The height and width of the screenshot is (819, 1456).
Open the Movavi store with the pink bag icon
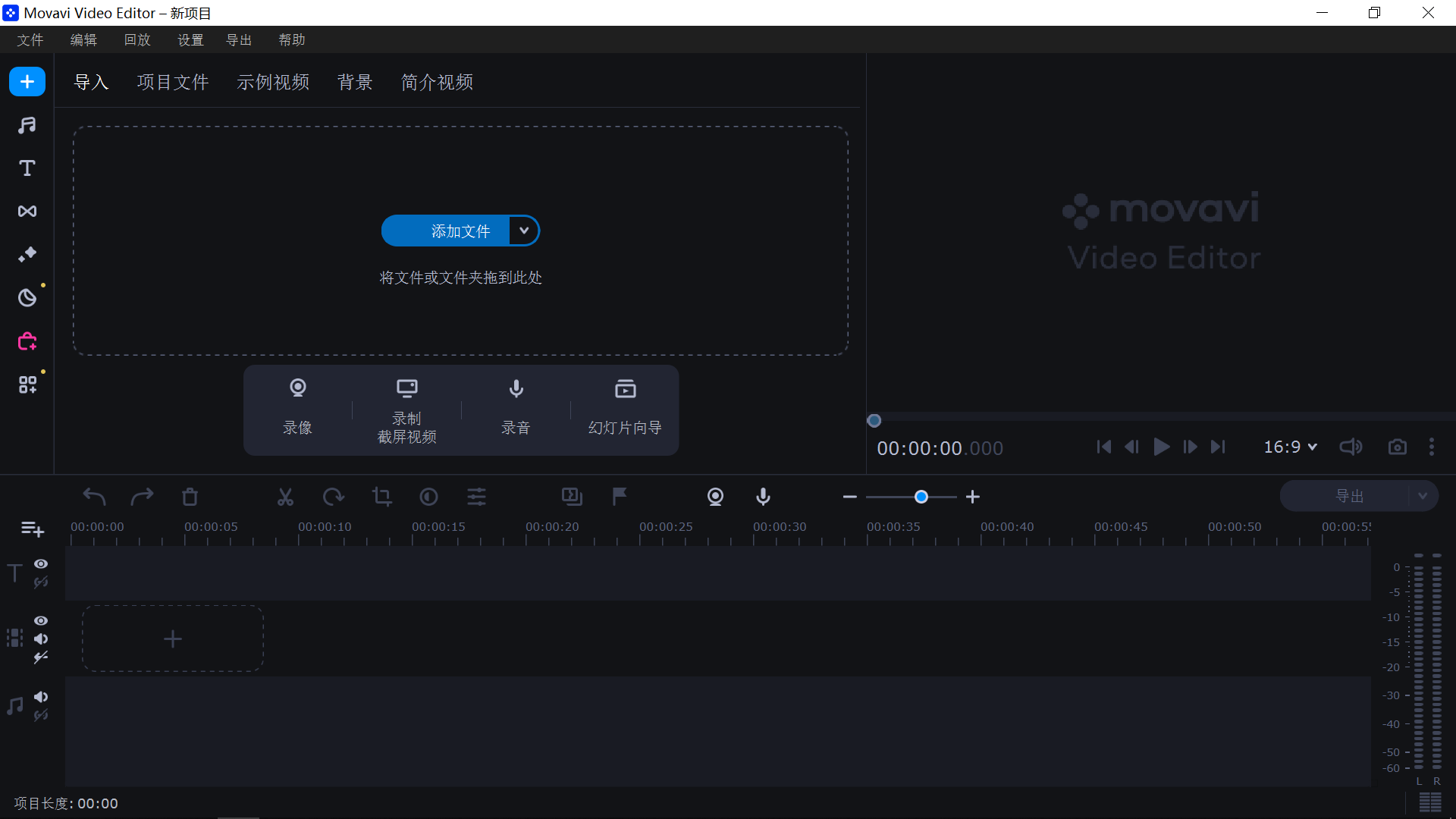click(x=27, y=341)
